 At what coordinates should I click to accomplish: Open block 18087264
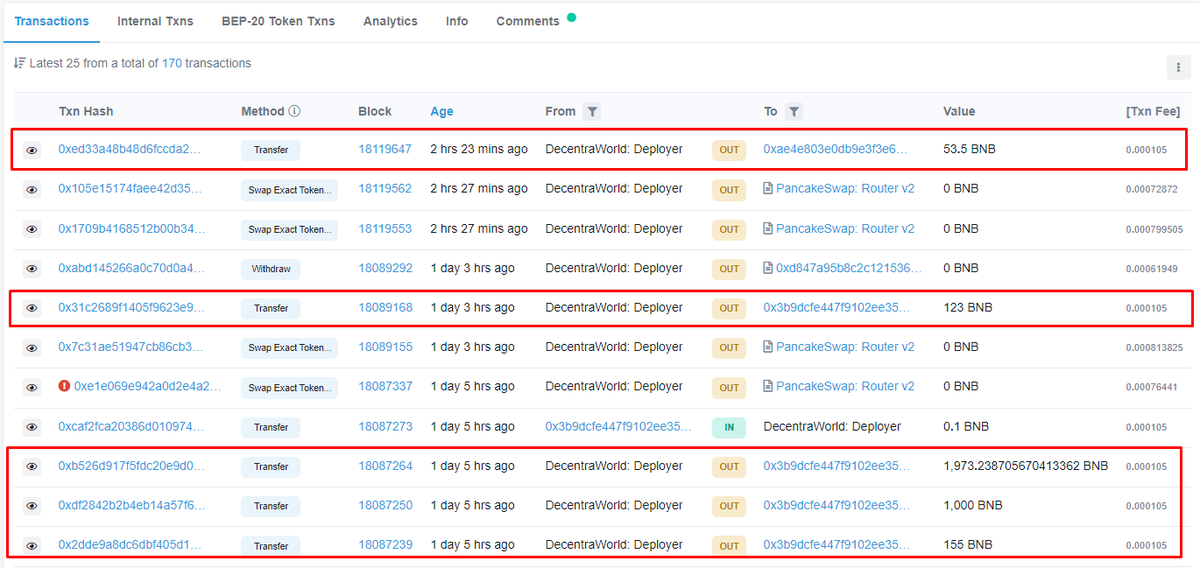[385, 466]
